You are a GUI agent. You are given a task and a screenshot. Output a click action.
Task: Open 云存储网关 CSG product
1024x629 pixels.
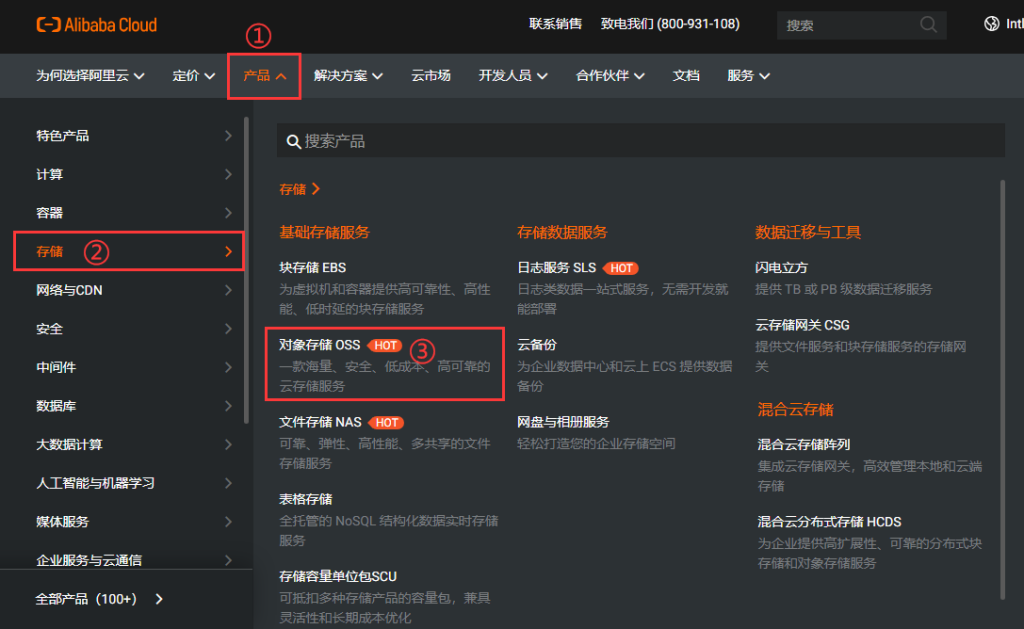coord(802,325)
